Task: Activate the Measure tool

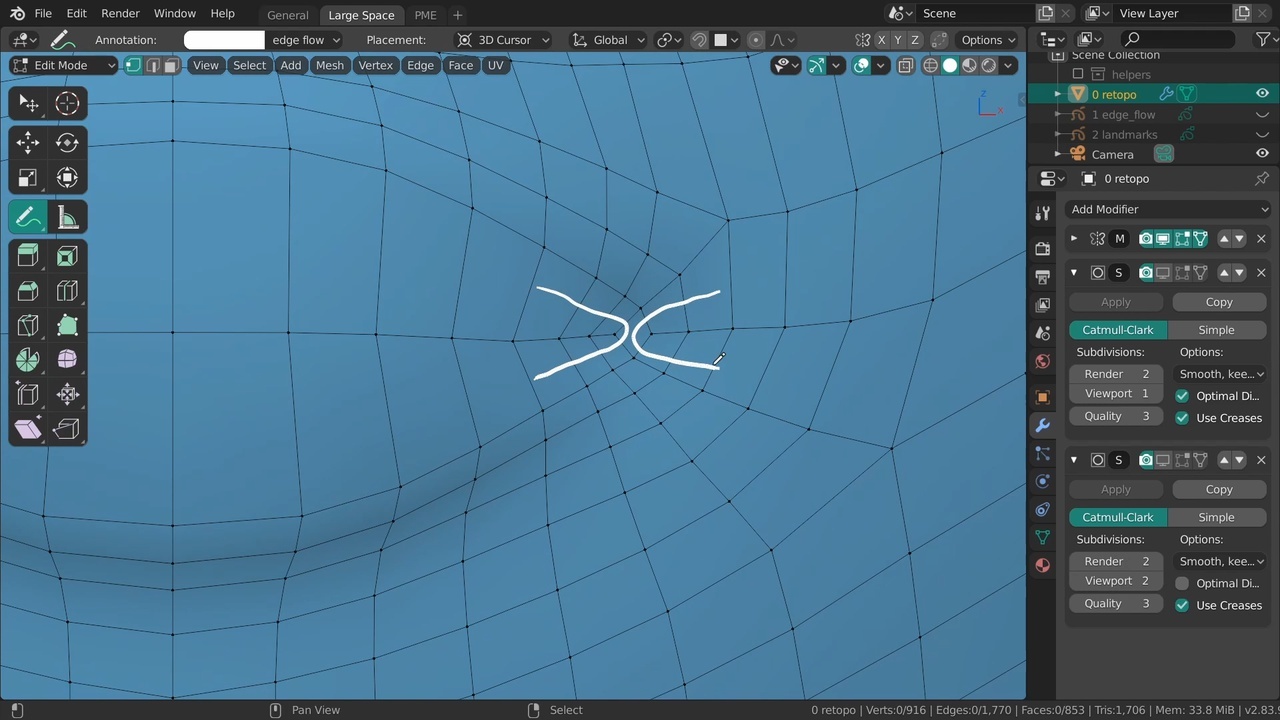Action: (67, 217)
